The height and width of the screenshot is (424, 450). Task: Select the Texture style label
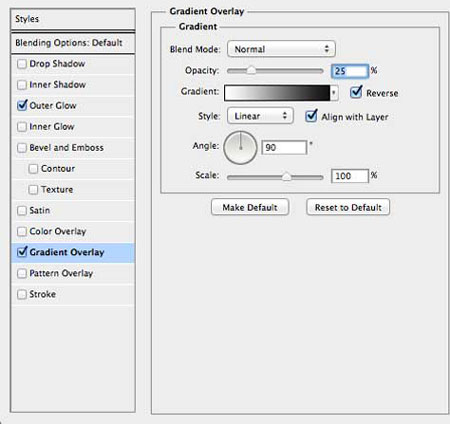pos(57,190)
